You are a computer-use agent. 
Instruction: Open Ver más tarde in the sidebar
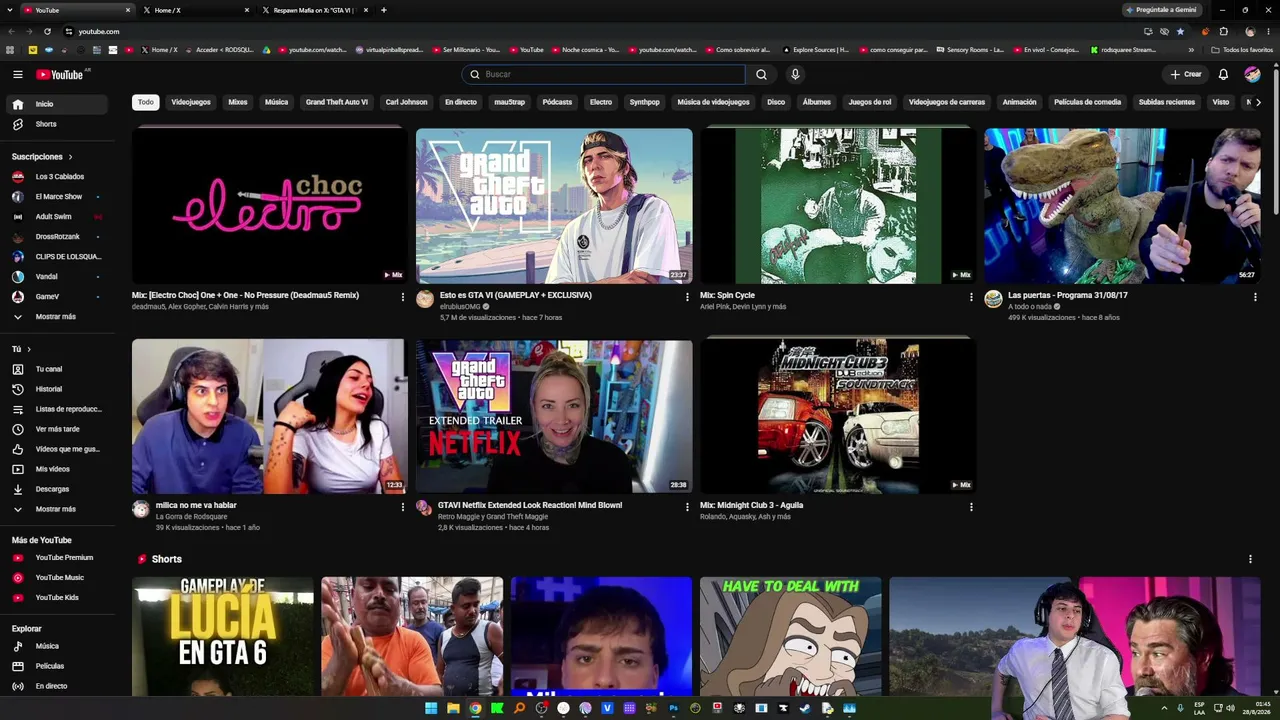pyautogui.click(x=57, y=429)
